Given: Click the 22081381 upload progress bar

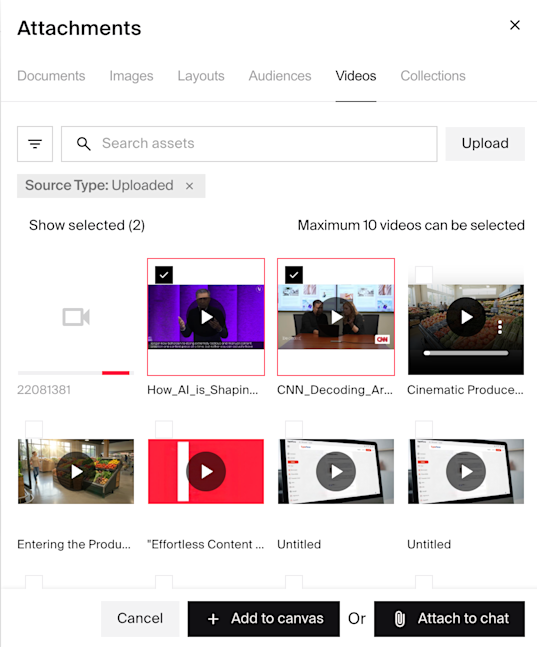Looking at the screenshot, I should 74,373.
